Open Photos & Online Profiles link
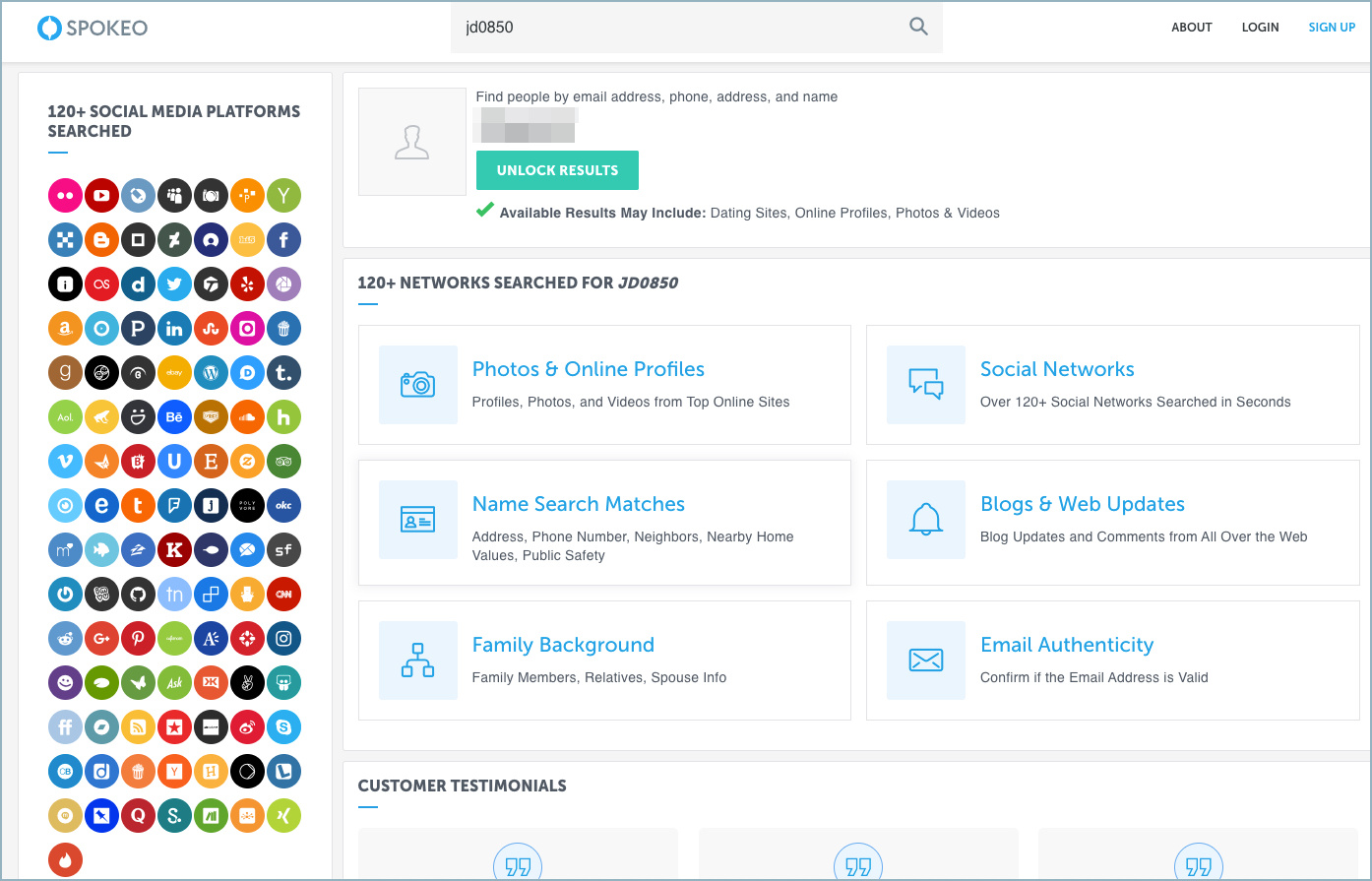Screen dimensions: 1372x881 [589, 369]
